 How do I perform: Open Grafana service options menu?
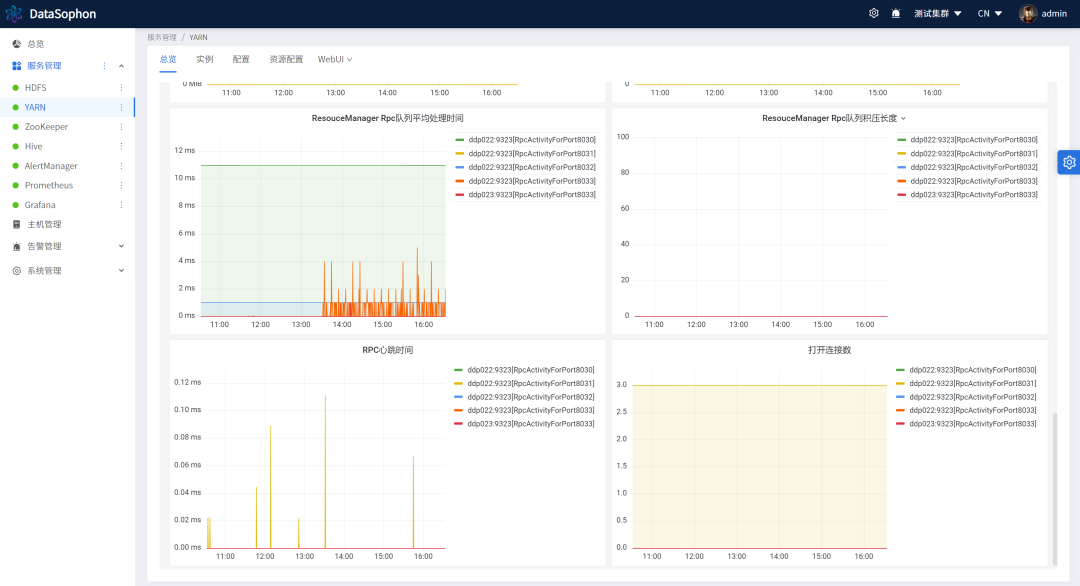tap(121, 205)
